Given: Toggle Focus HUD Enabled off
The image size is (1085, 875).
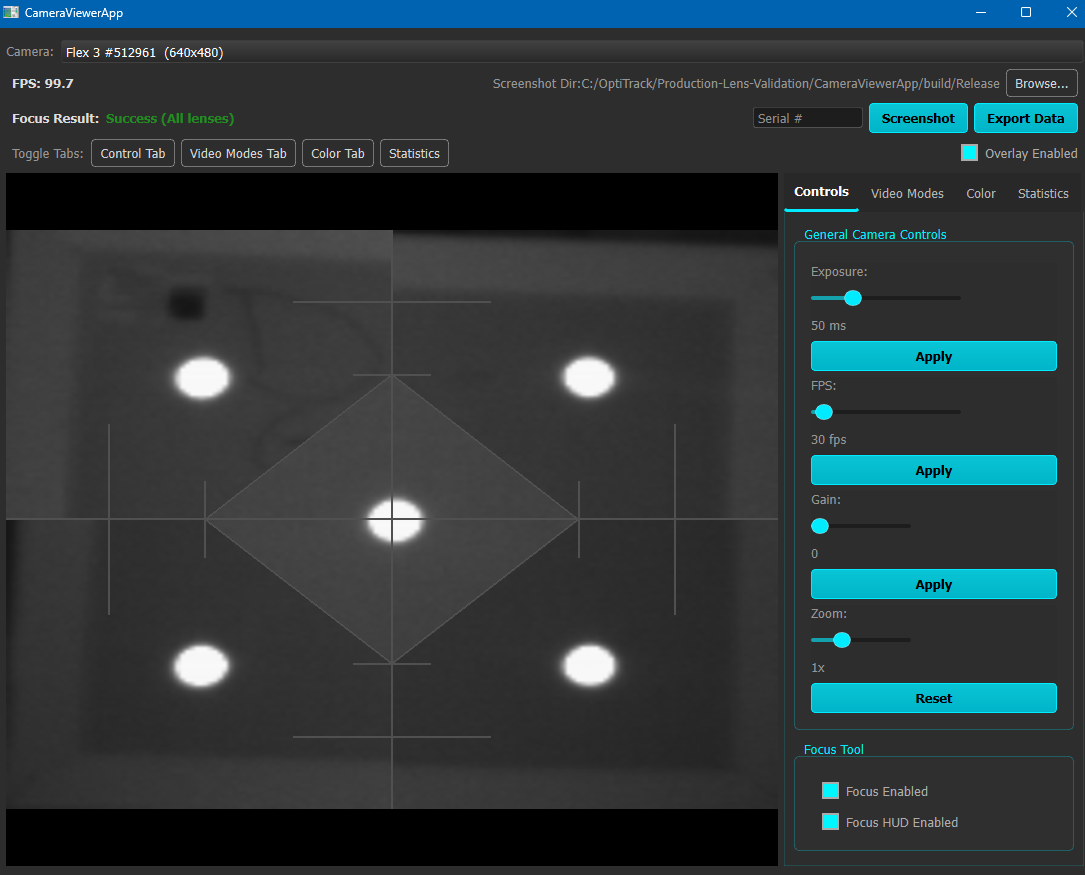Looking at the screenshot, I should click(x=830, y=822).
